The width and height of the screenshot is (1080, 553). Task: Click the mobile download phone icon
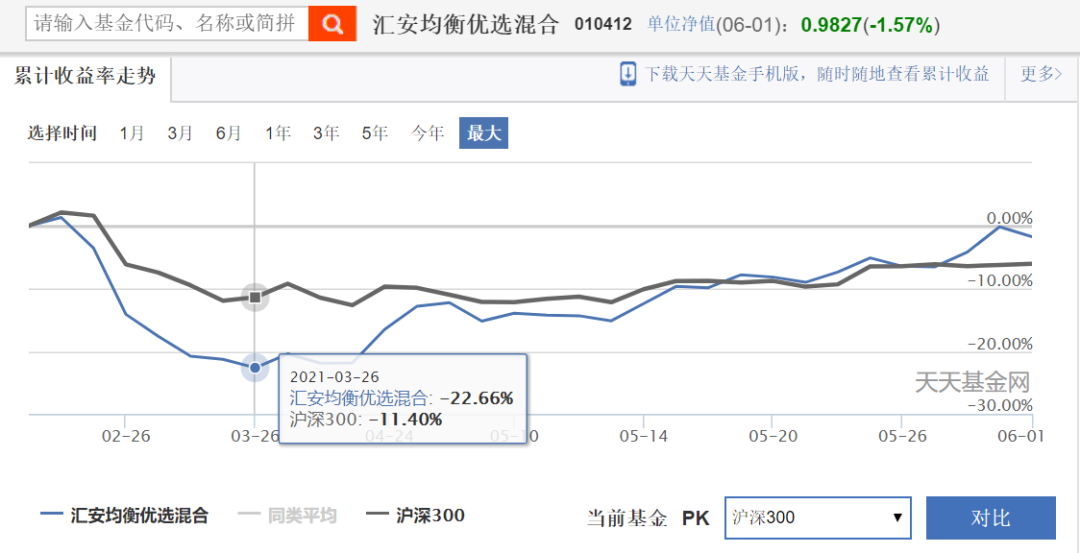[x=628, y=74]
